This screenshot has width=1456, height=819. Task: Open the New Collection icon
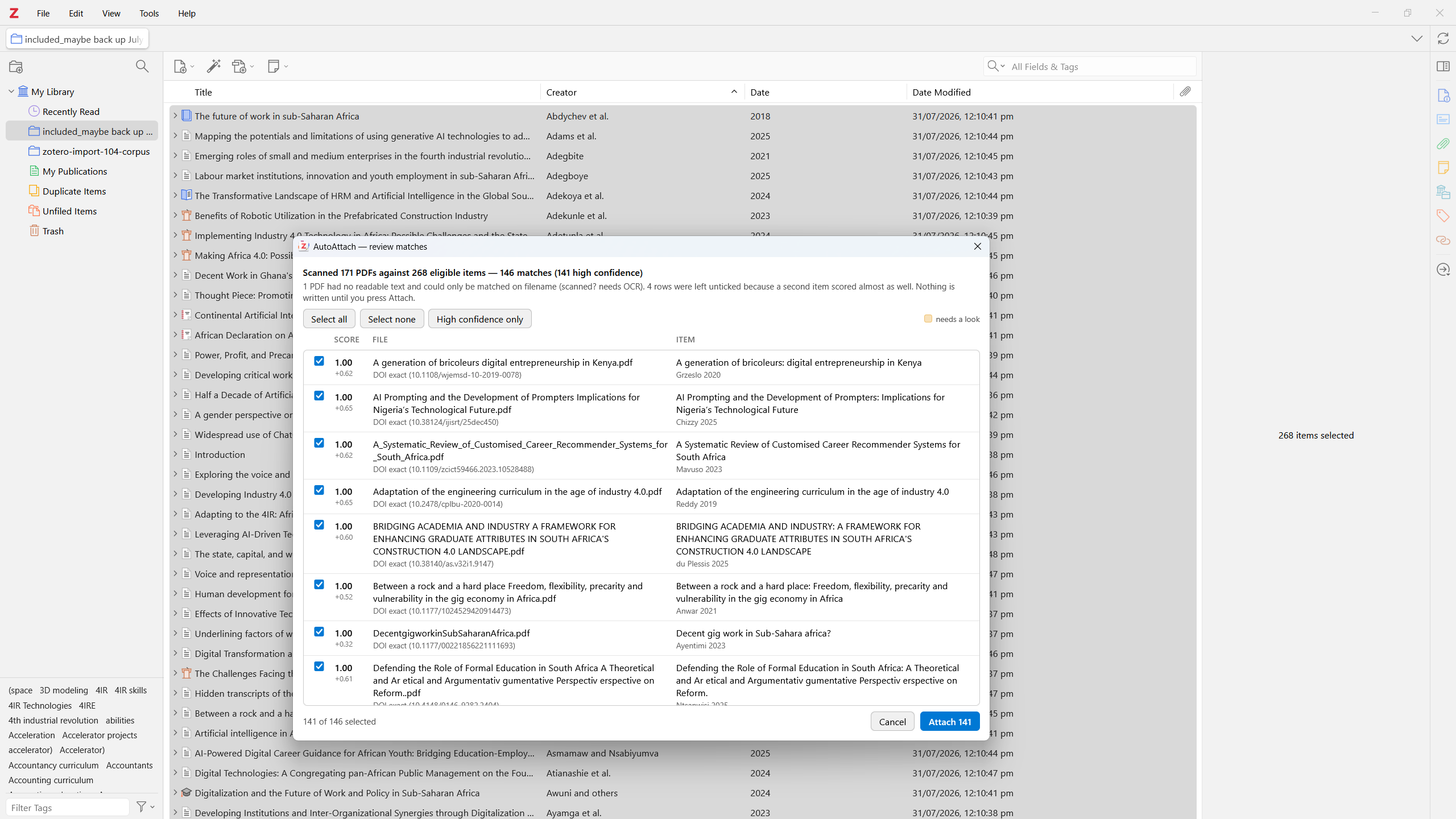(x=16, y=67)
